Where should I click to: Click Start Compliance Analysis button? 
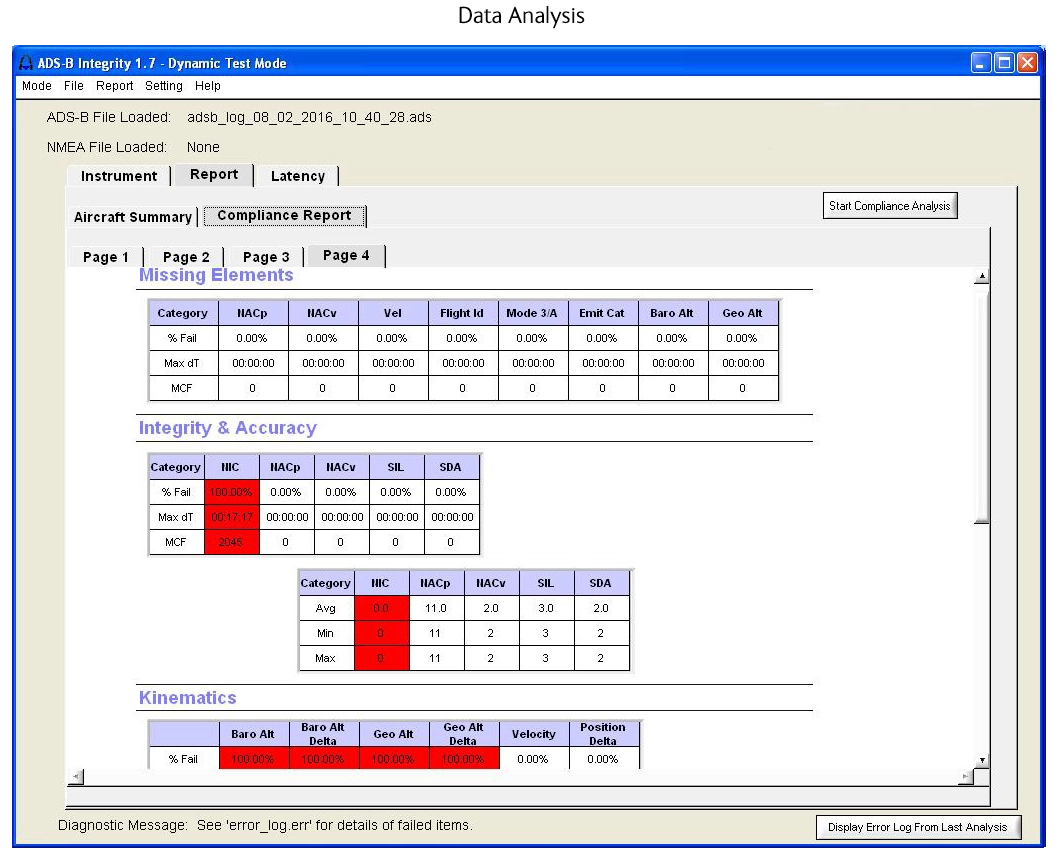[889, 206]
